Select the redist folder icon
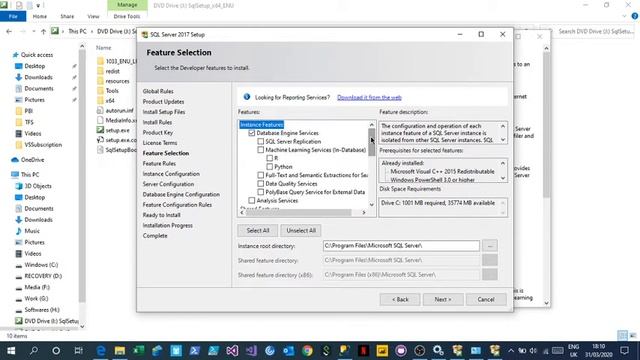Image resolution: width=640 pixels, height=360 pixels. coord(100,71)
